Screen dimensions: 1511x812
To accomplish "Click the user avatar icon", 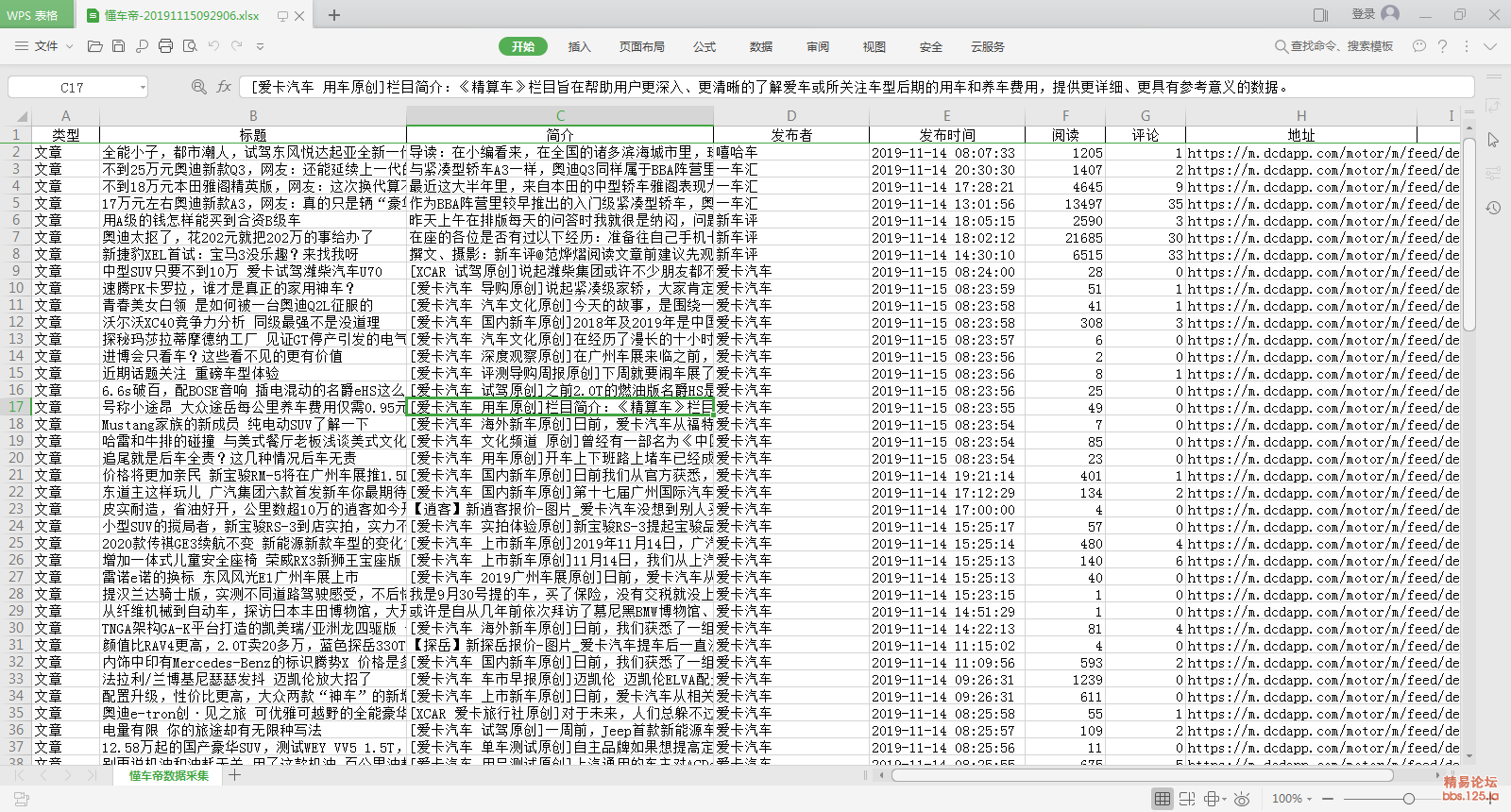I will click(1390, 14).
